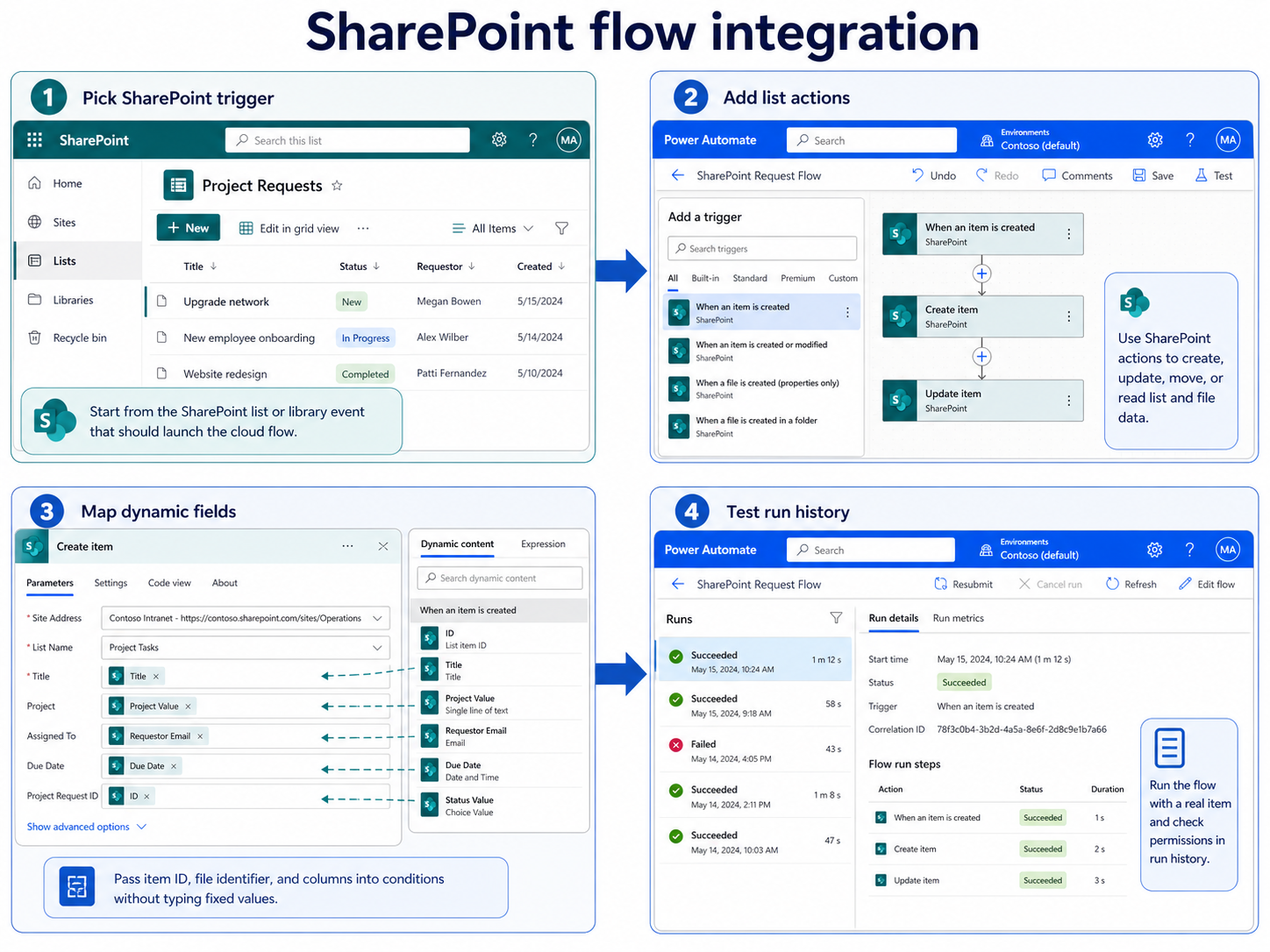
Task: Expand the Site Address dropdown
Action: tap(378, 618)
